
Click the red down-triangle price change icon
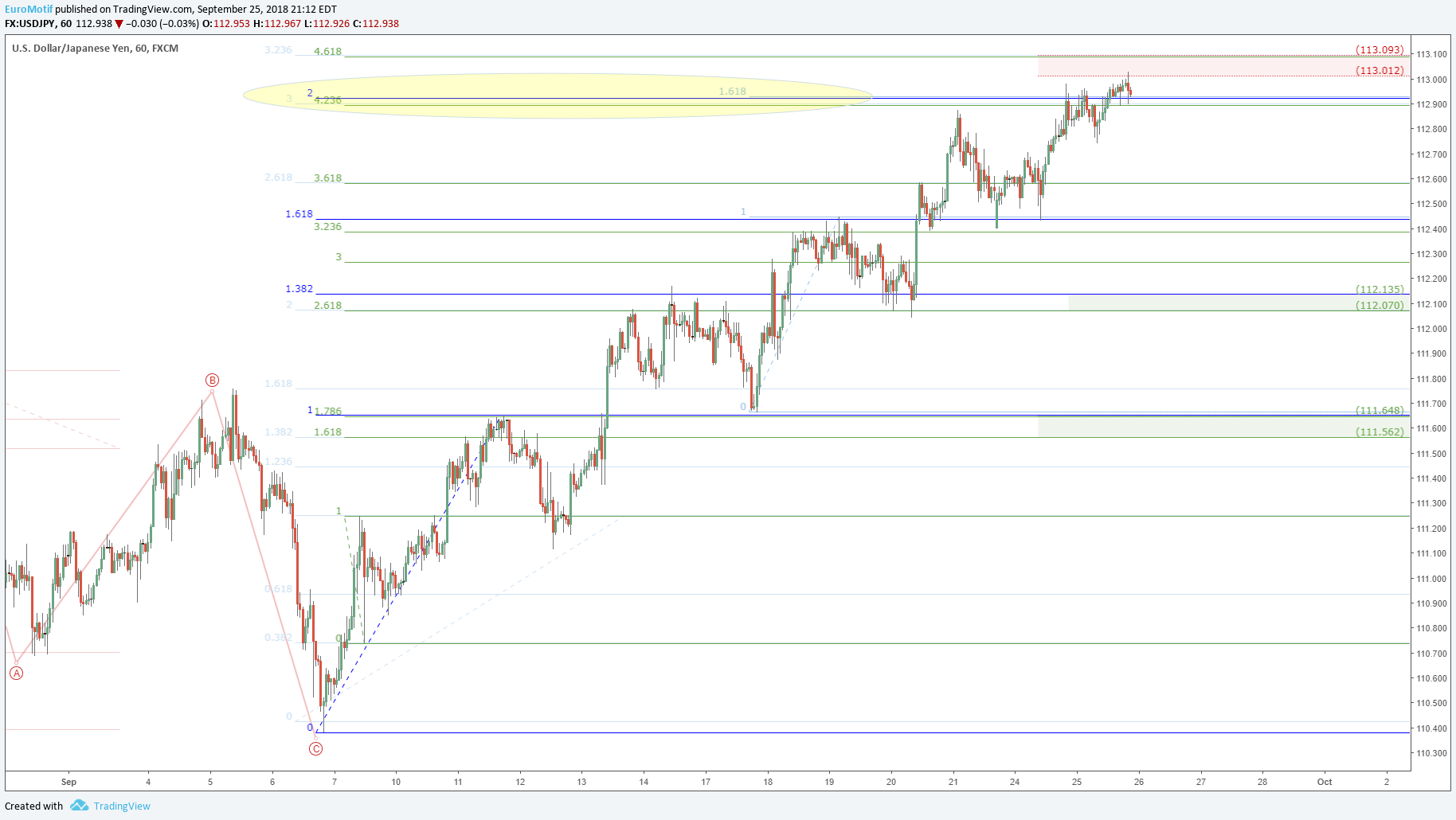point(119,24)
